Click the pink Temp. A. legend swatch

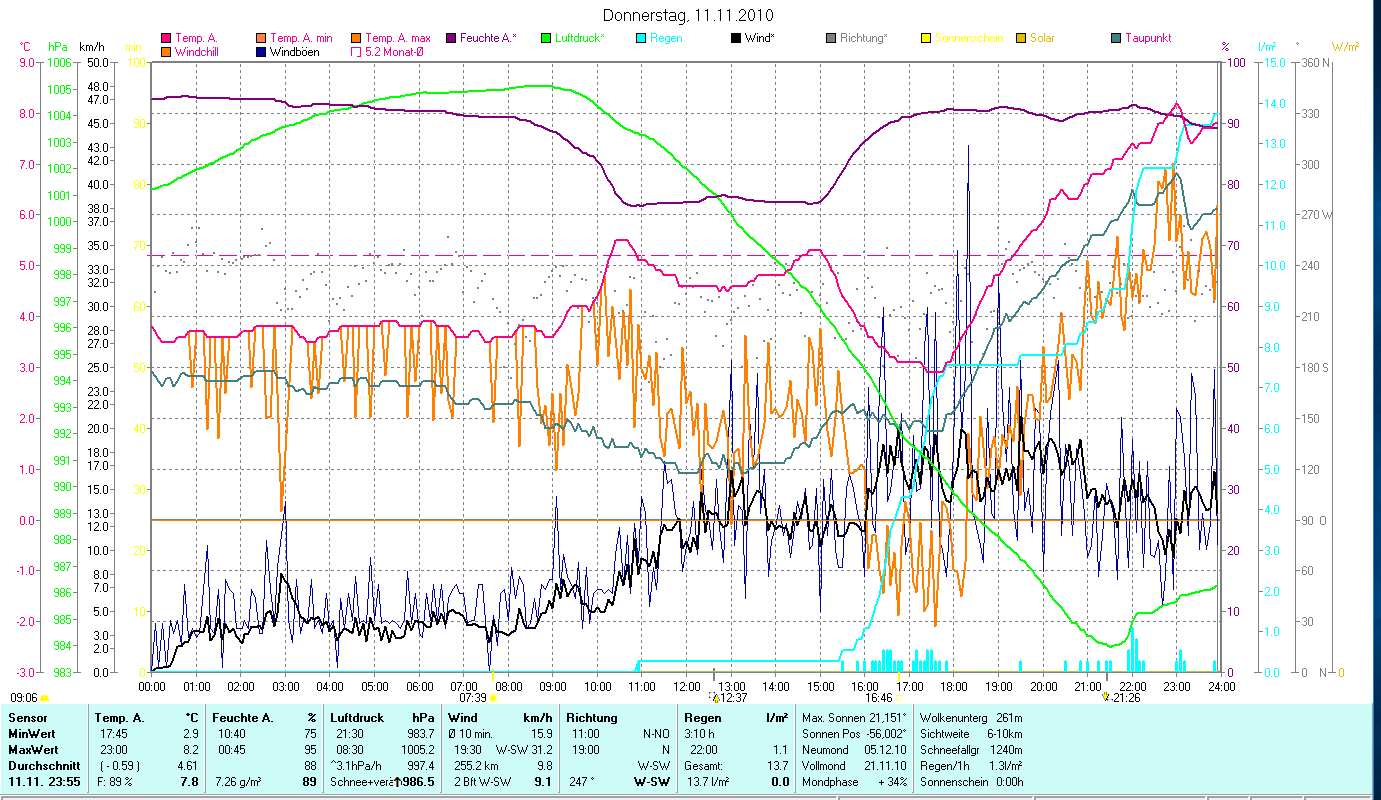166,38
